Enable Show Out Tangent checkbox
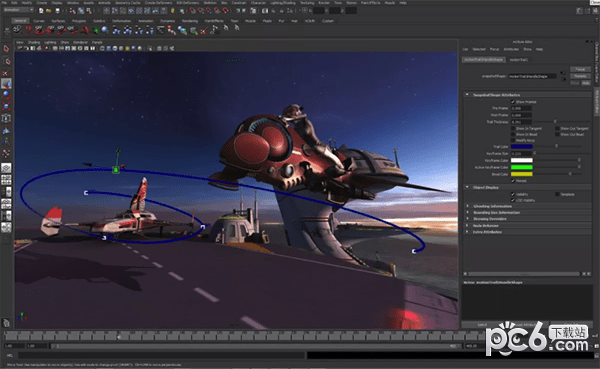This screenshot has height=369, width=600. coord(557,129)
